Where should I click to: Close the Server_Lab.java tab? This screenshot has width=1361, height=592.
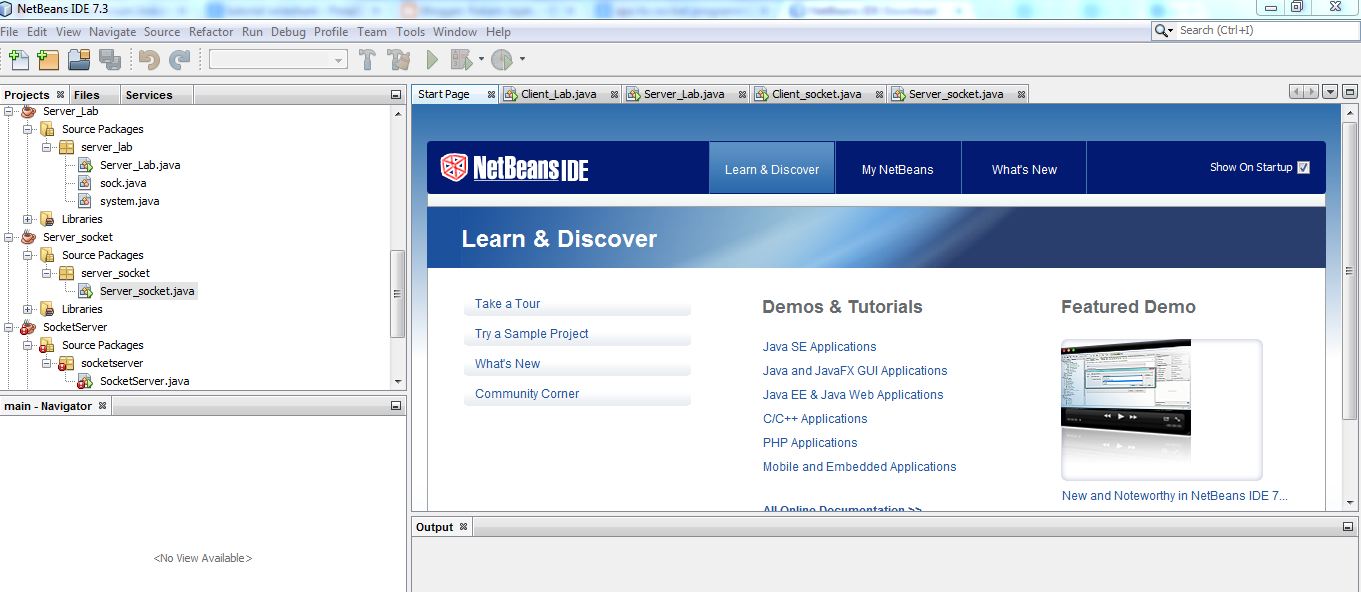click(x=740, y=94)
